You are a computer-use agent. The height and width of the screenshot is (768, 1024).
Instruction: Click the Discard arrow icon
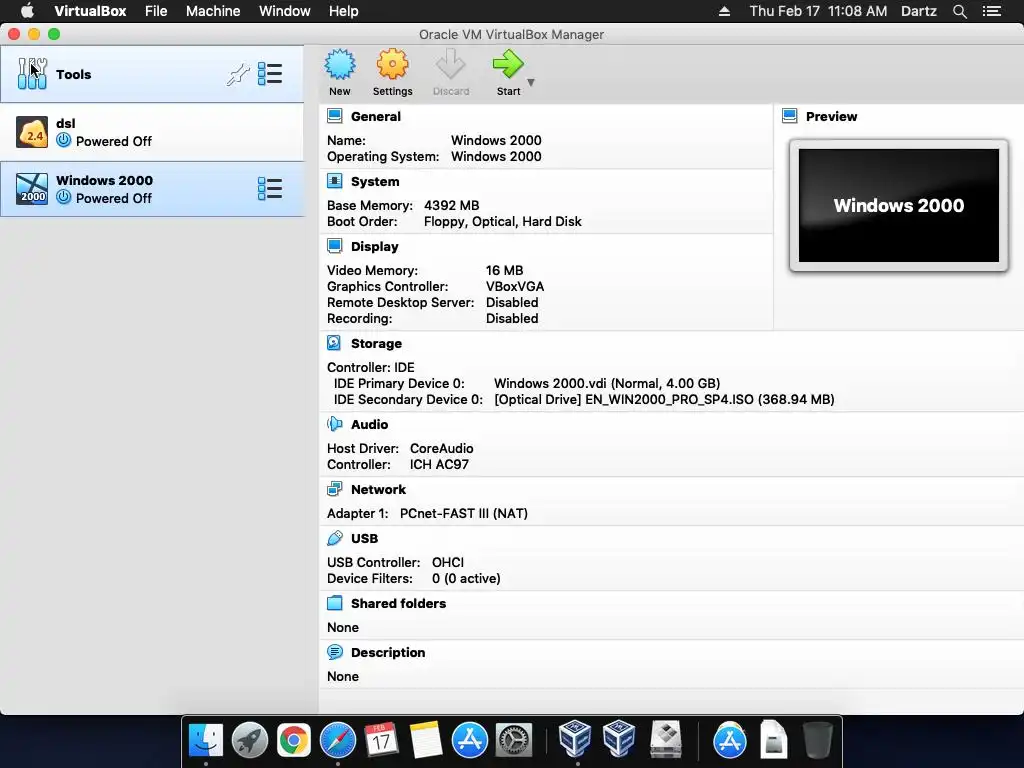point(451,65)
